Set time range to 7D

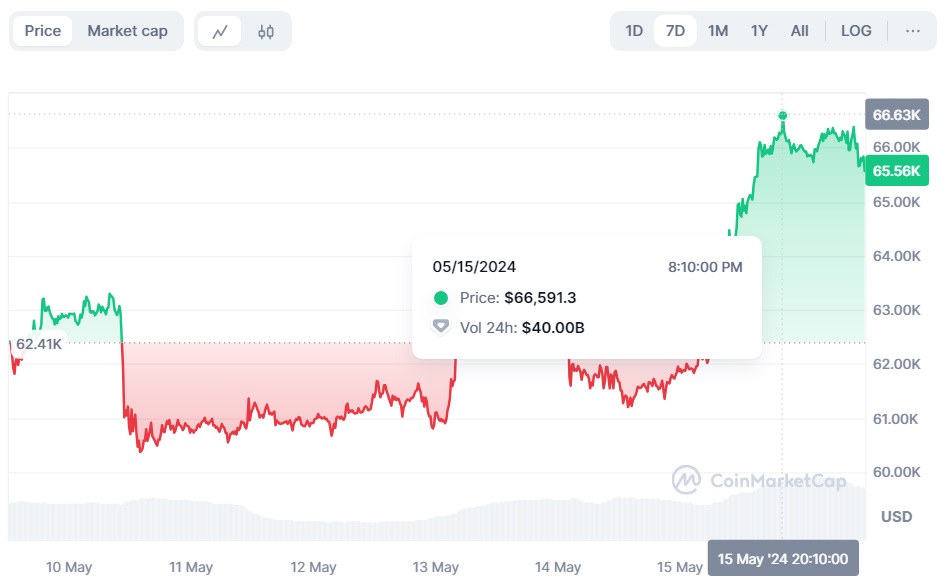click(x=675, y=31)
